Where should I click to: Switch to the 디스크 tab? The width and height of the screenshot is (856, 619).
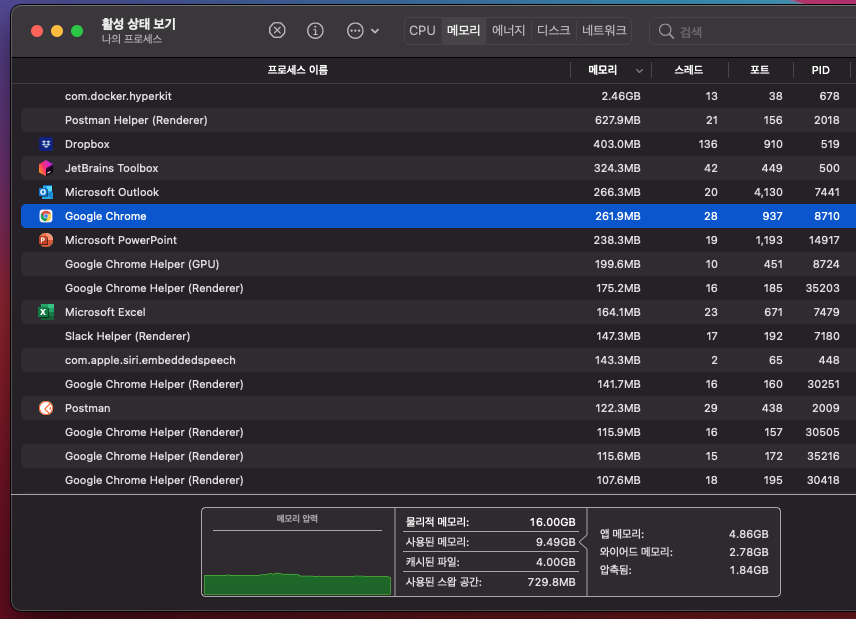553,31
